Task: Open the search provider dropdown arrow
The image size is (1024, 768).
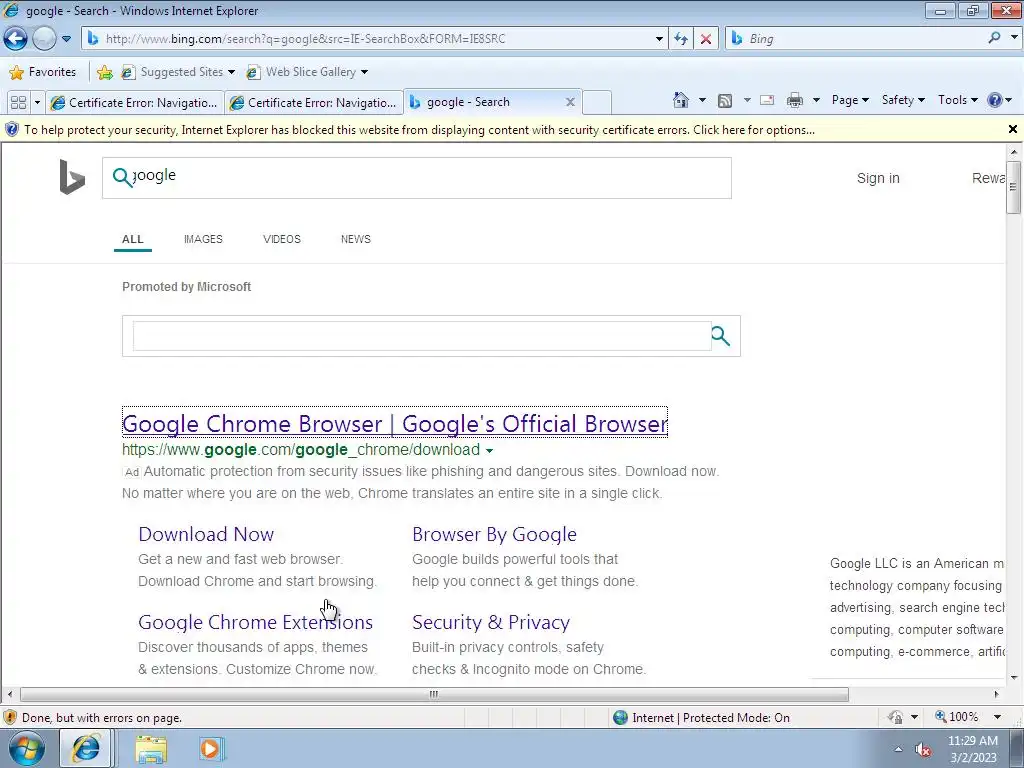Action: [x=1014, y=38]
